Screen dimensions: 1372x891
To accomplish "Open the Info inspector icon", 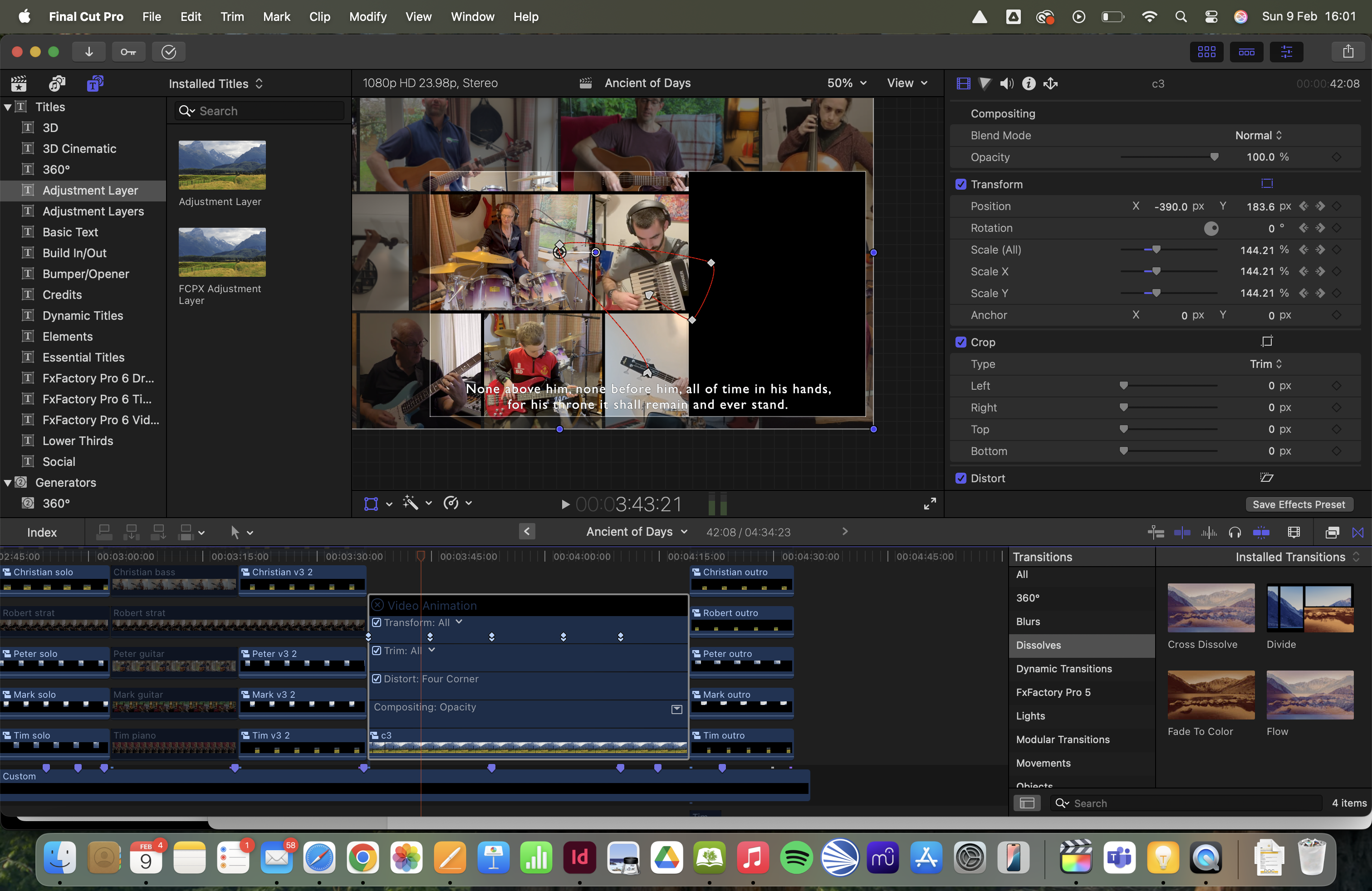I will click(1029, 83).
